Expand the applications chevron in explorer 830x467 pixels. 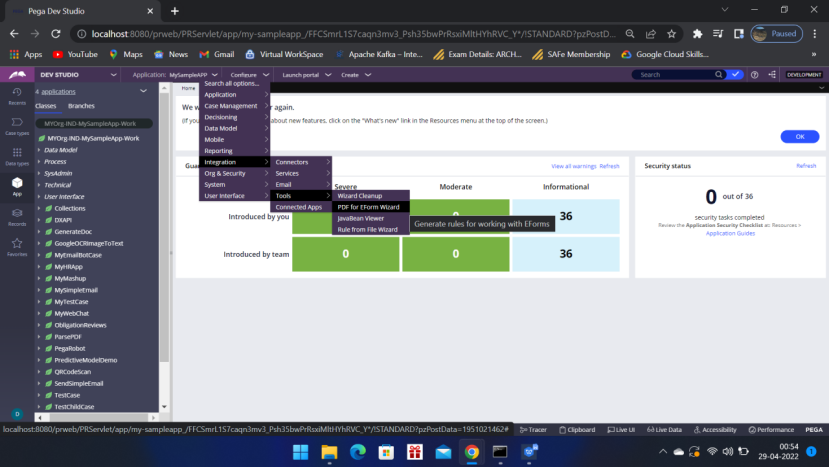(x=143, y=91)
